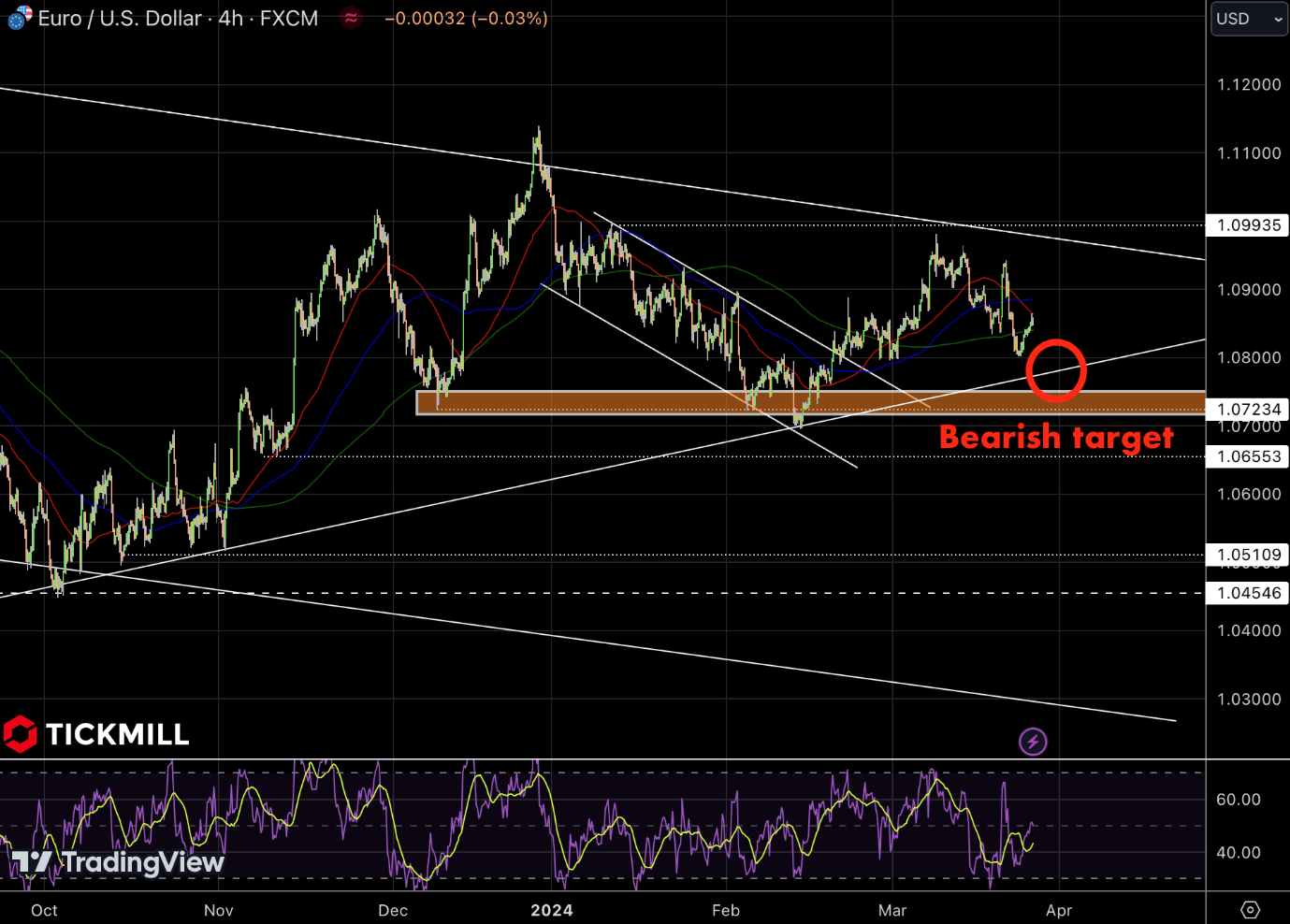This screenshot has height=924, width=1290.
Task: Click the TradingView logo link
Action: [x=118, y=861]
